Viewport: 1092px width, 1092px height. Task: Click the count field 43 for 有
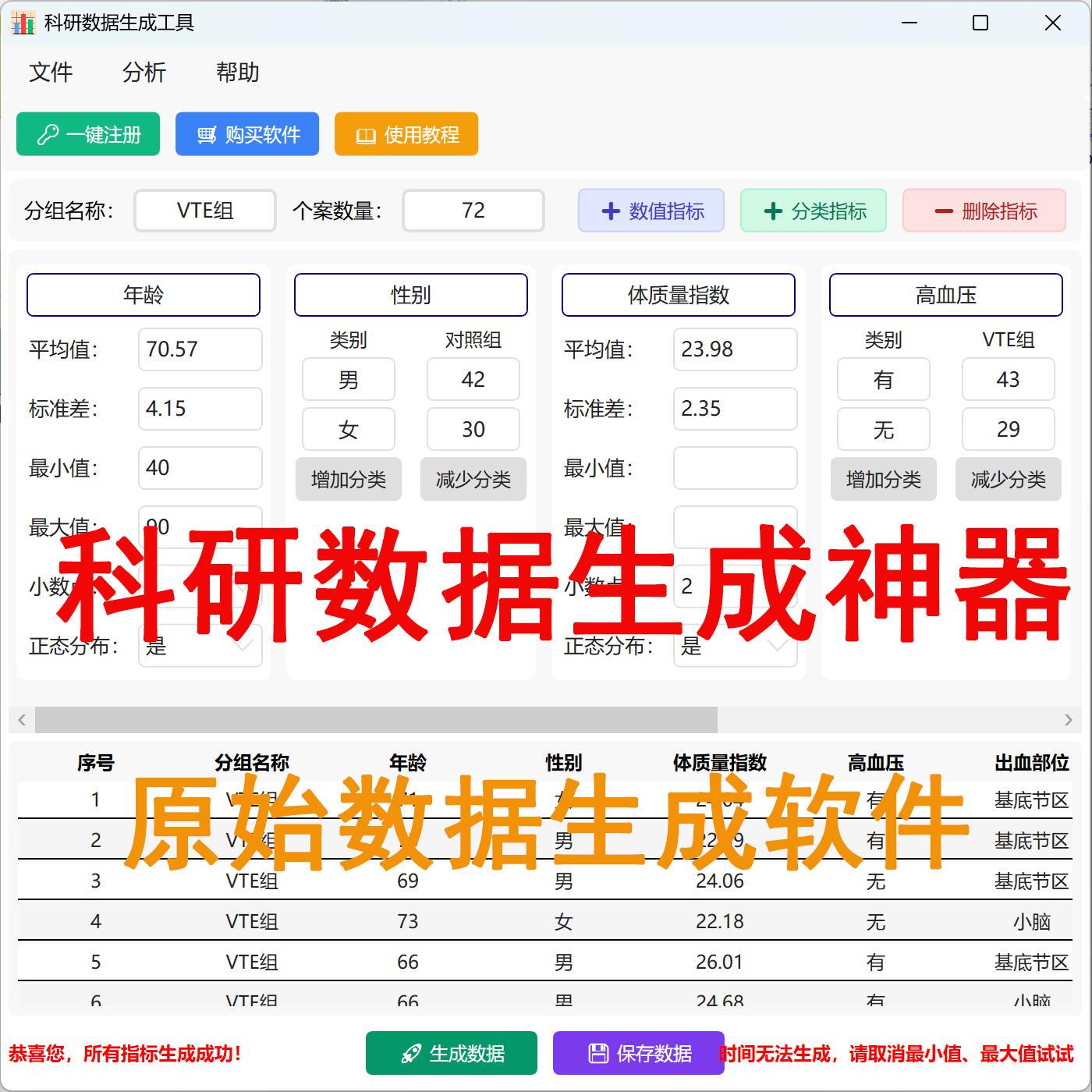click(x=1009, y=379)
